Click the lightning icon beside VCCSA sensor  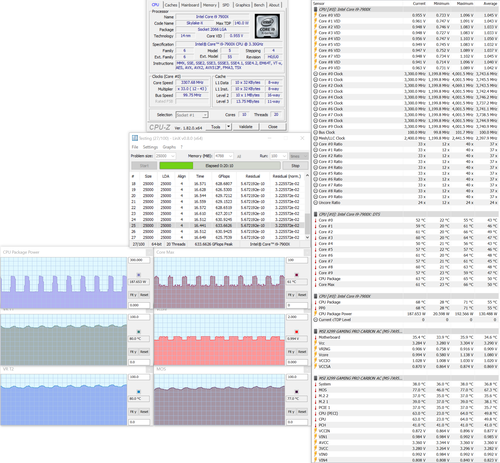315,367
